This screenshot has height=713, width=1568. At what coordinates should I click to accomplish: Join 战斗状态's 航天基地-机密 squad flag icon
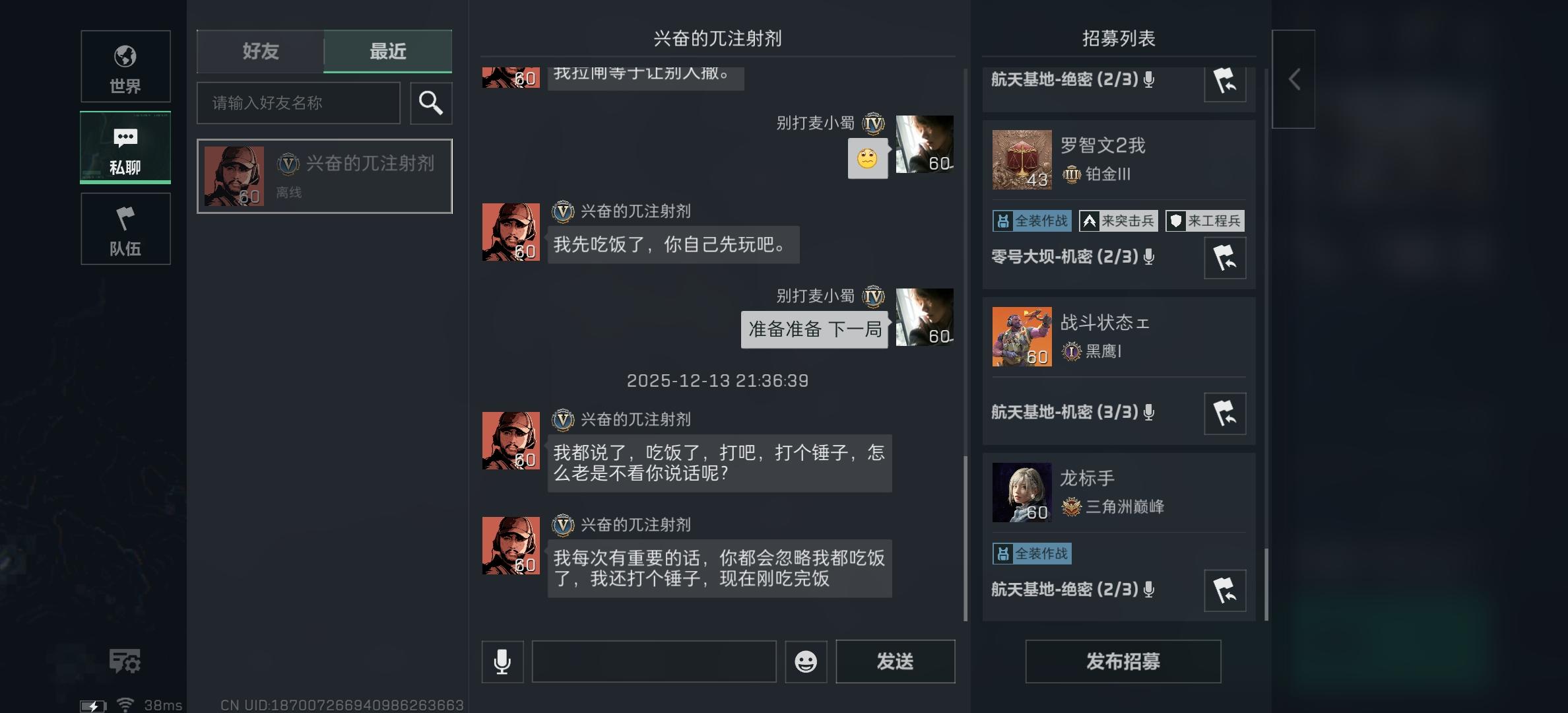pyautogui.click(x=1225, y=414)
